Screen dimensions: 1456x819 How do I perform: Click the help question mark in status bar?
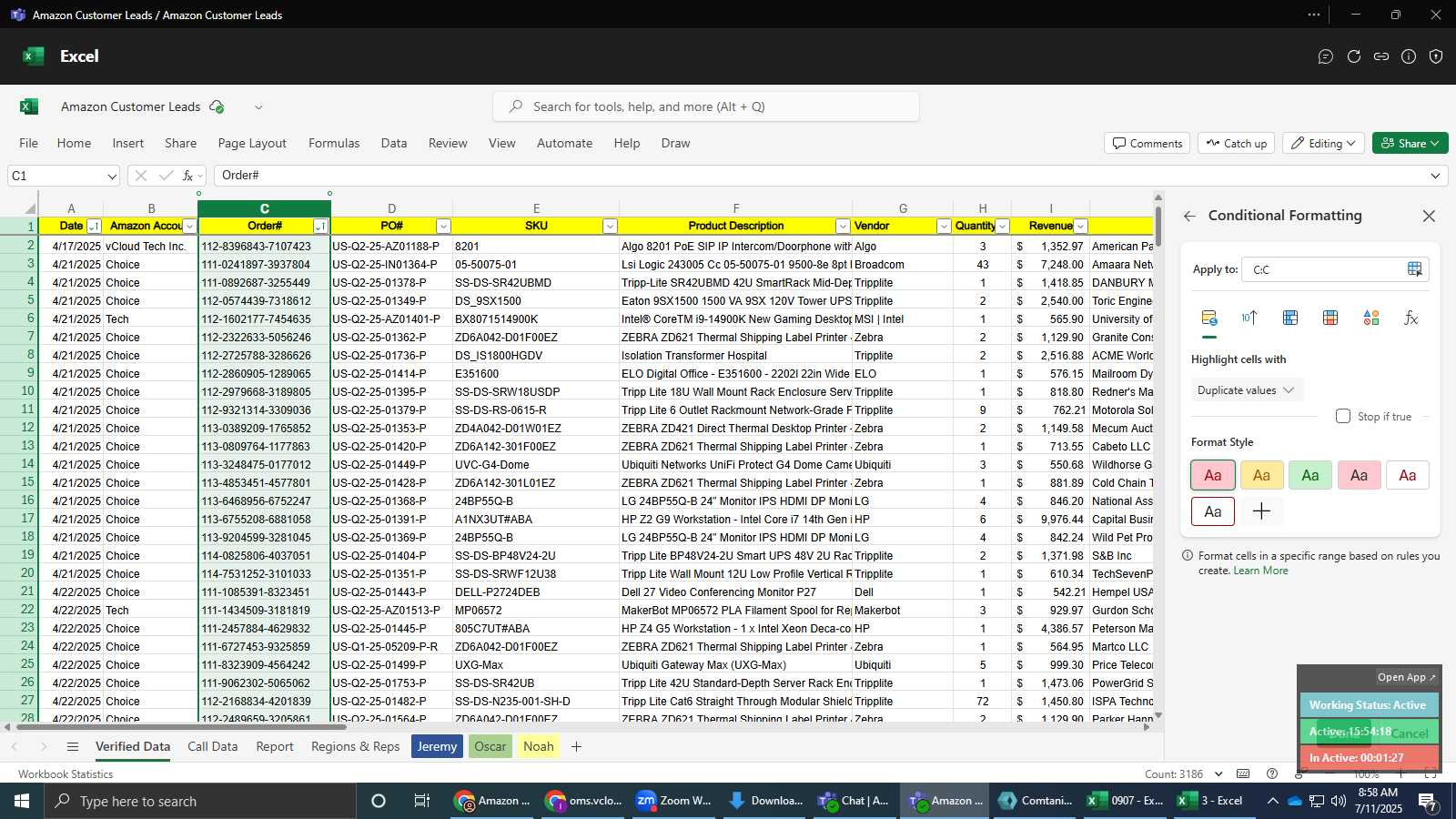click(1272, 773)
